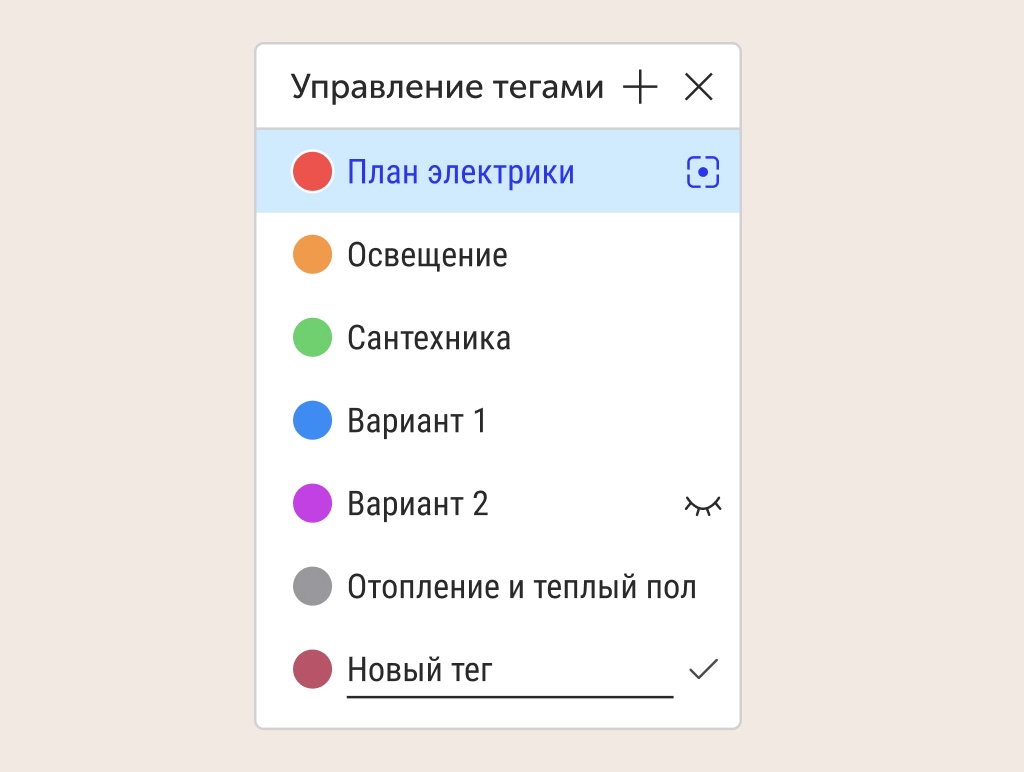The image size is (1024, 772).
Task: Click the dark red swatch beside Новый тег
Action: pos(312,668)
